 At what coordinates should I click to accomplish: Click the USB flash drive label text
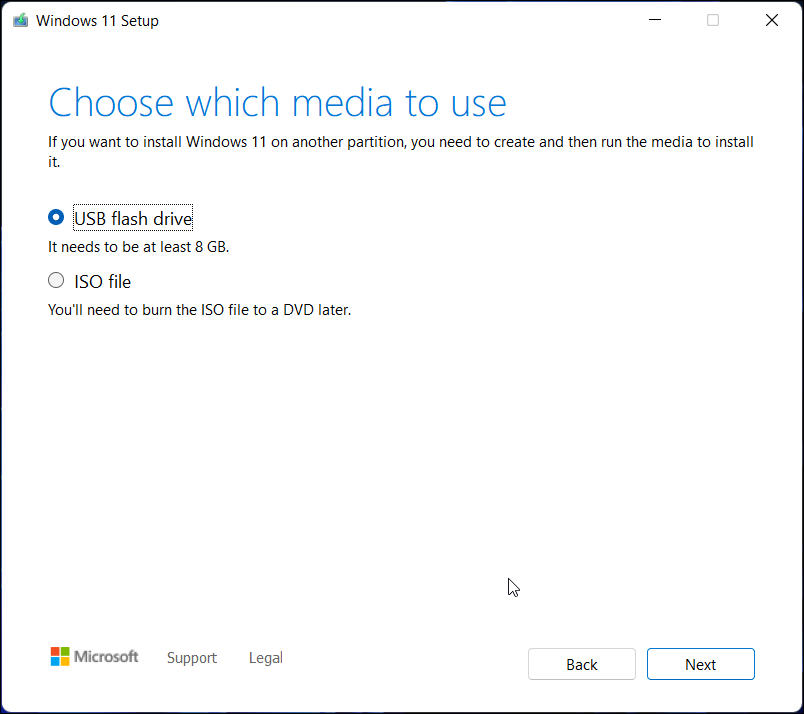pyautogui.click(x=132, y=217)
